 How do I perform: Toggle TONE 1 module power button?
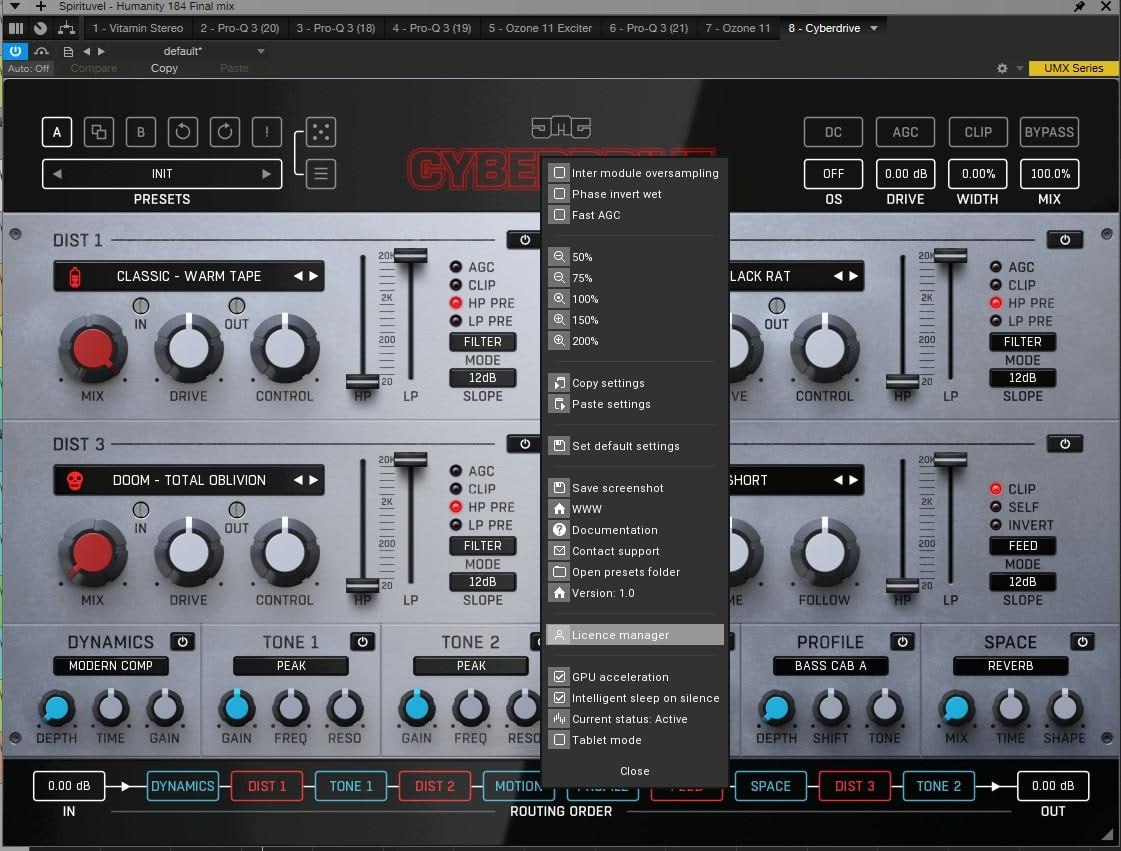362,642
